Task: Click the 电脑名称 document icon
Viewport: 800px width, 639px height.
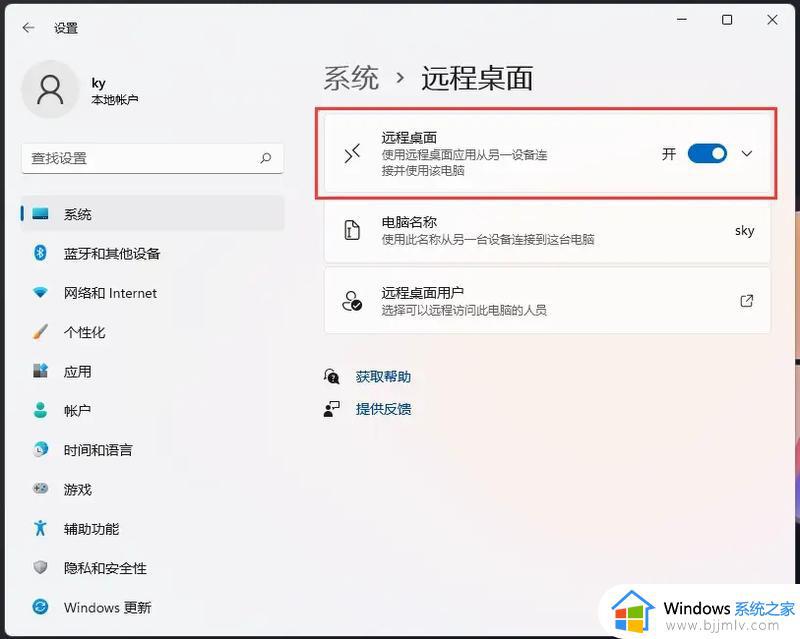Action: pos(352,230)
